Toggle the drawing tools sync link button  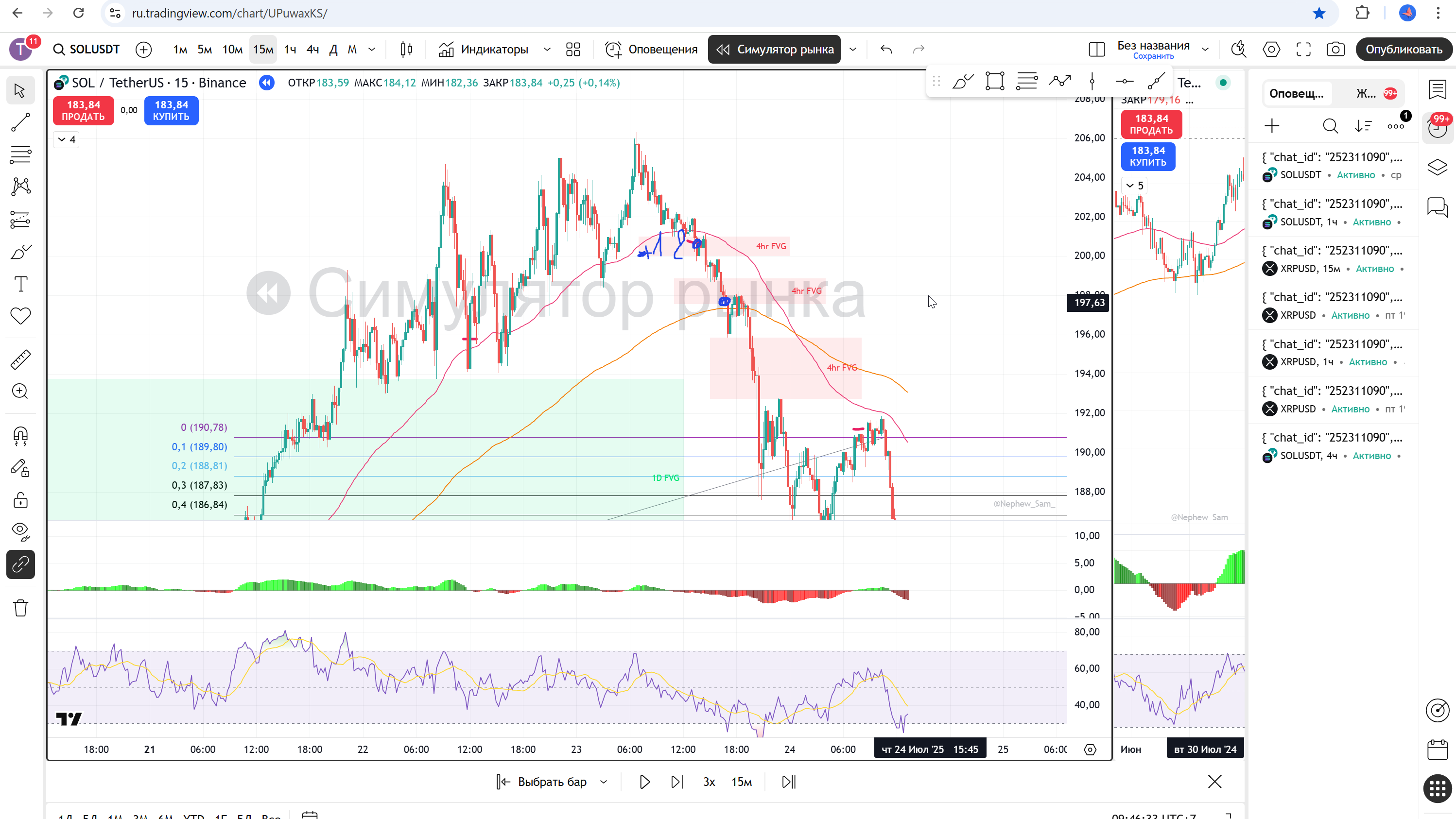click(x=20, y=564)
